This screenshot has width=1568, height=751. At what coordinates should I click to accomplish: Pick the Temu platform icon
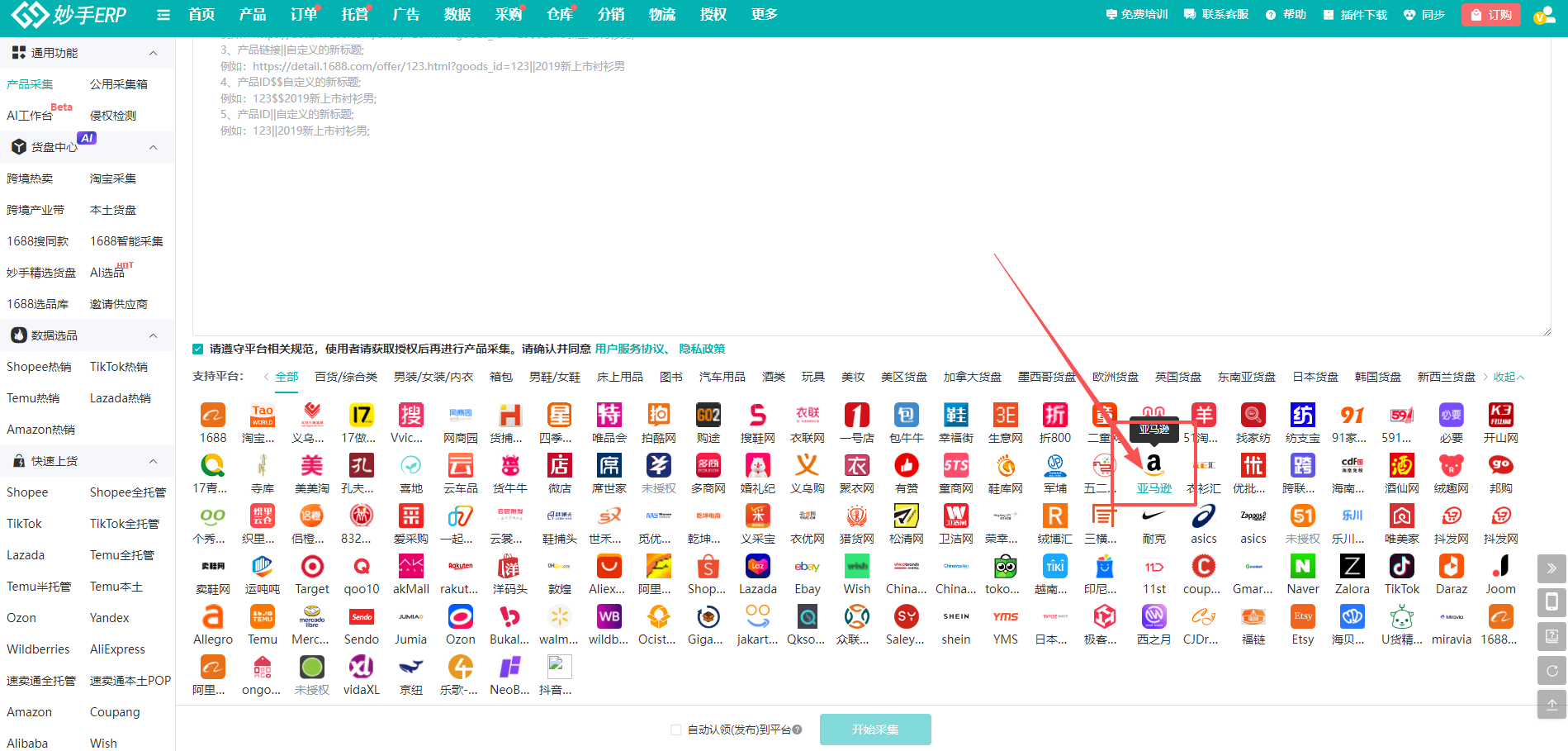262,617
